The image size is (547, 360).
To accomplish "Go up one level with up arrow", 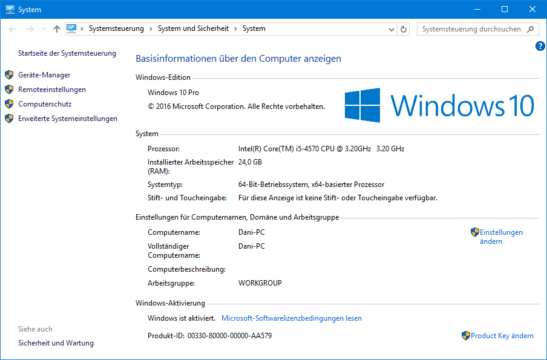I will (57, 29).
